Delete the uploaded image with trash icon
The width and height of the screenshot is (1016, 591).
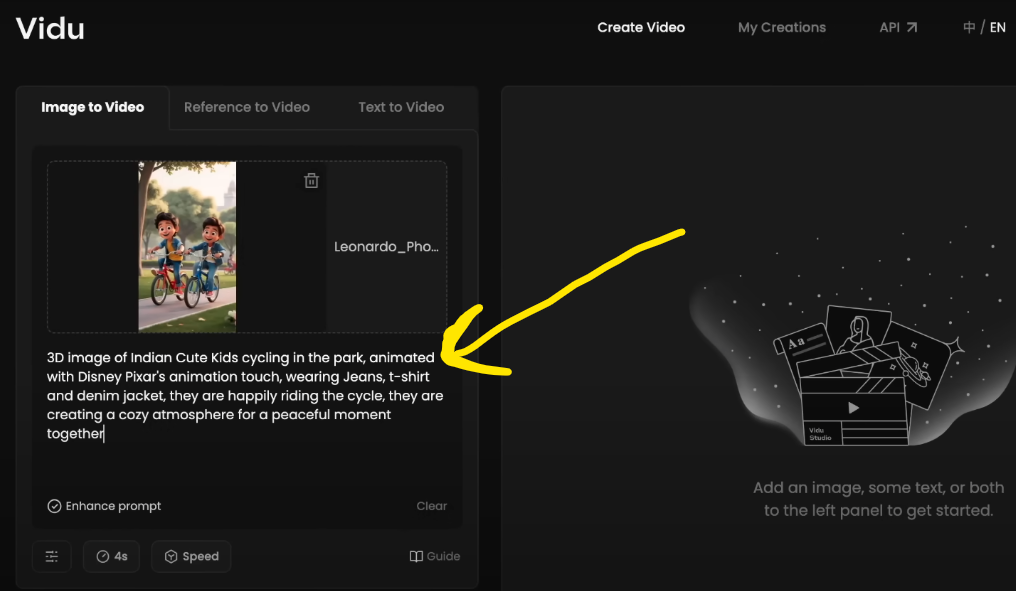tap(311, 181)
